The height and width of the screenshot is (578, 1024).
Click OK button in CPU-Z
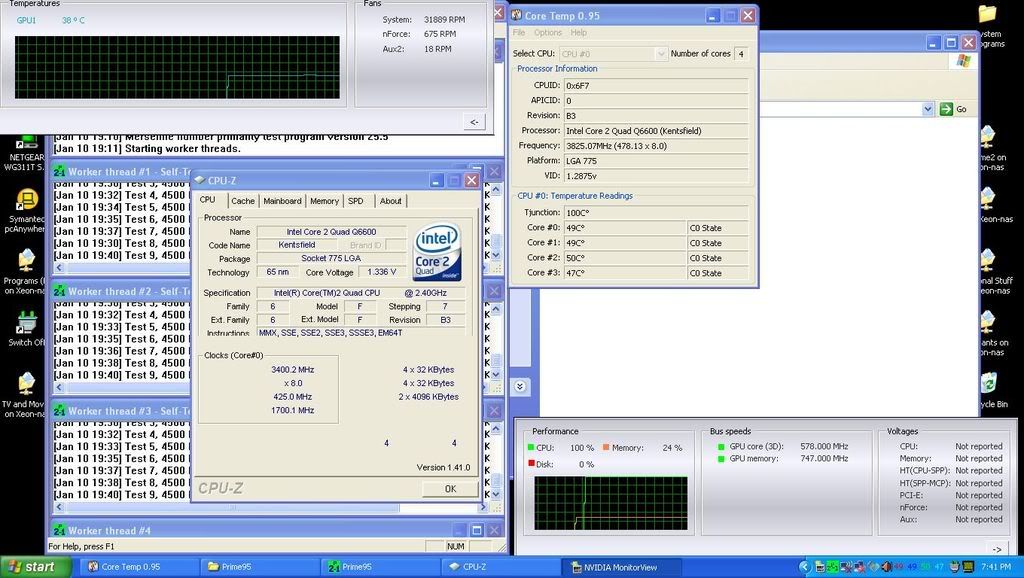pos(450,489)
